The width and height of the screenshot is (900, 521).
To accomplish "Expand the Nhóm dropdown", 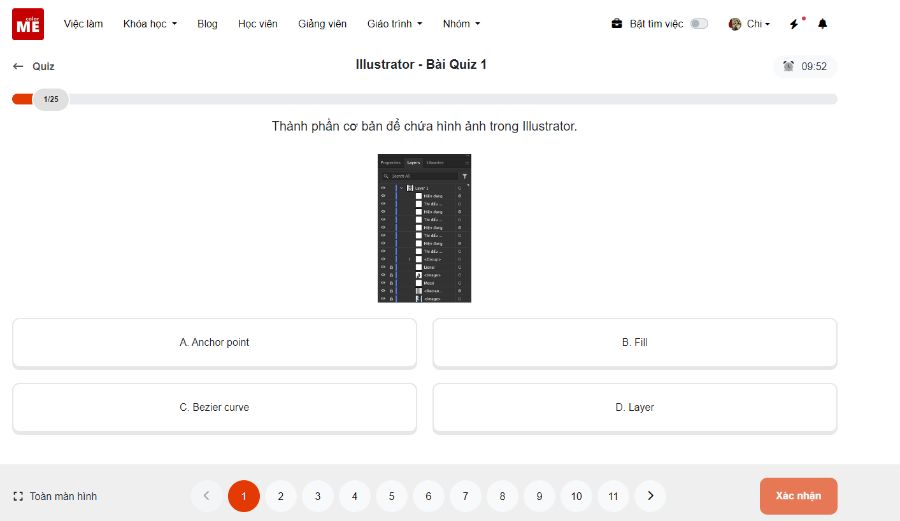I will [461, 24].
